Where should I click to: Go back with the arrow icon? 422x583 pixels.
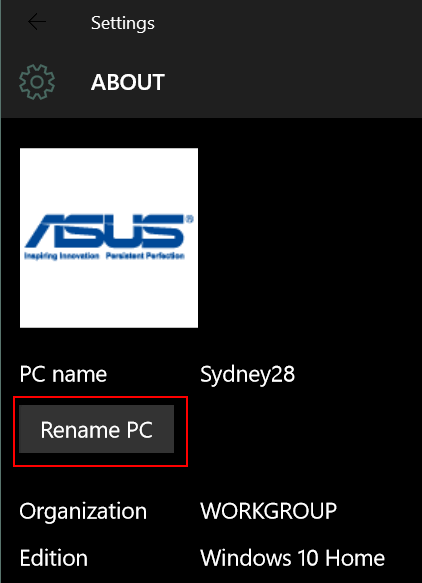tap(37, 22)
